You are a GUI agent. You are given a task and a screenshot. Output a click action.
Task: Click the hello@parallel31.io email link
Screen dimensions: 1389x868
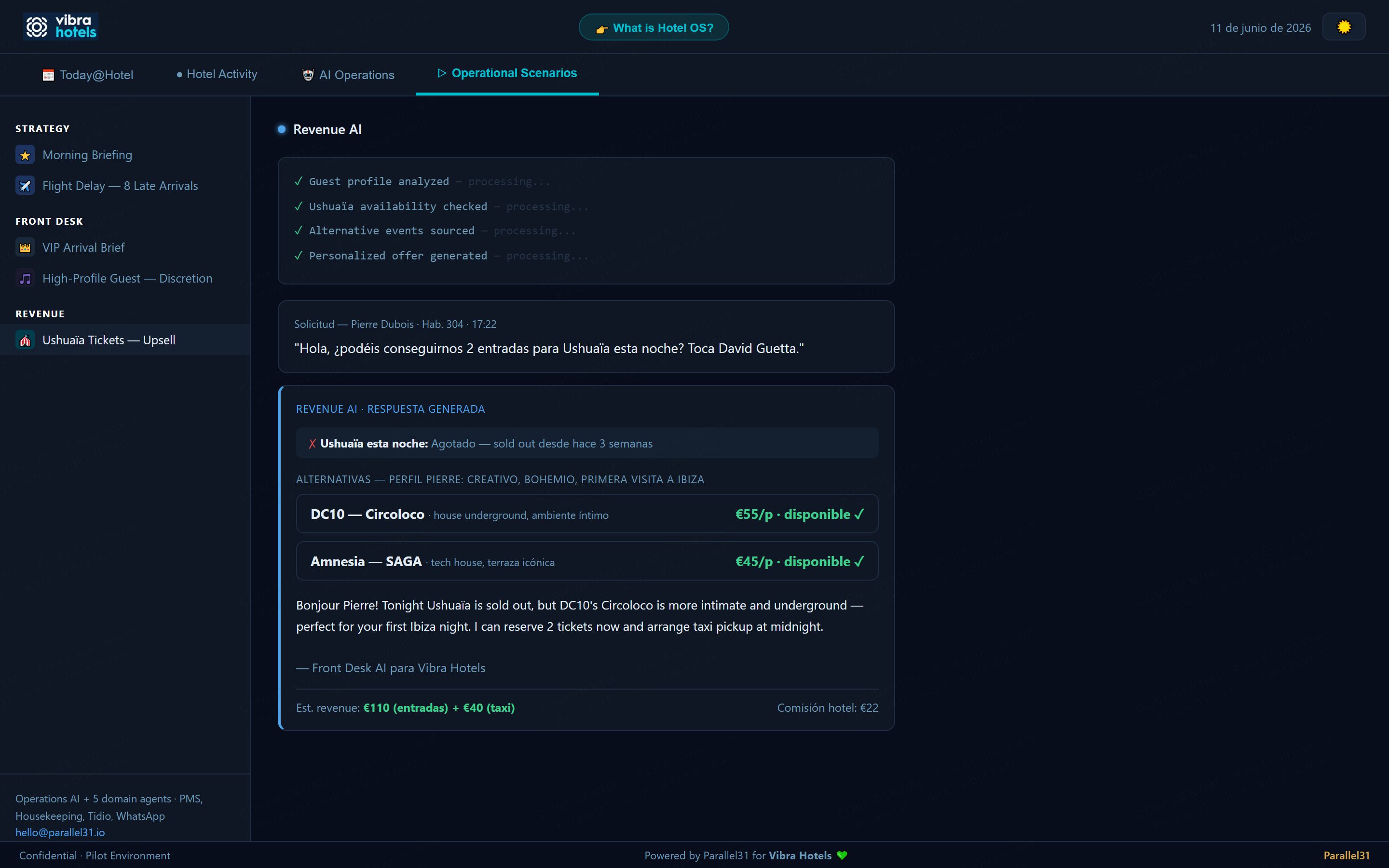pyautogui.click(x=60, y=832)
